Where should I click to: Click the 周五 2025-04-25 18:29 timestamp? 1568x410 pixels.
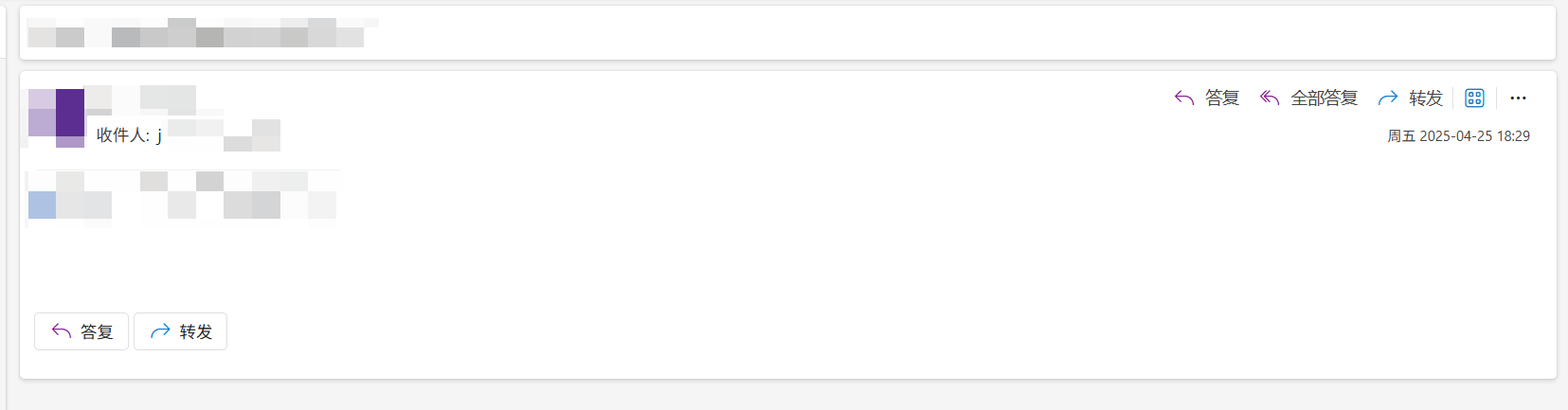1458,136
